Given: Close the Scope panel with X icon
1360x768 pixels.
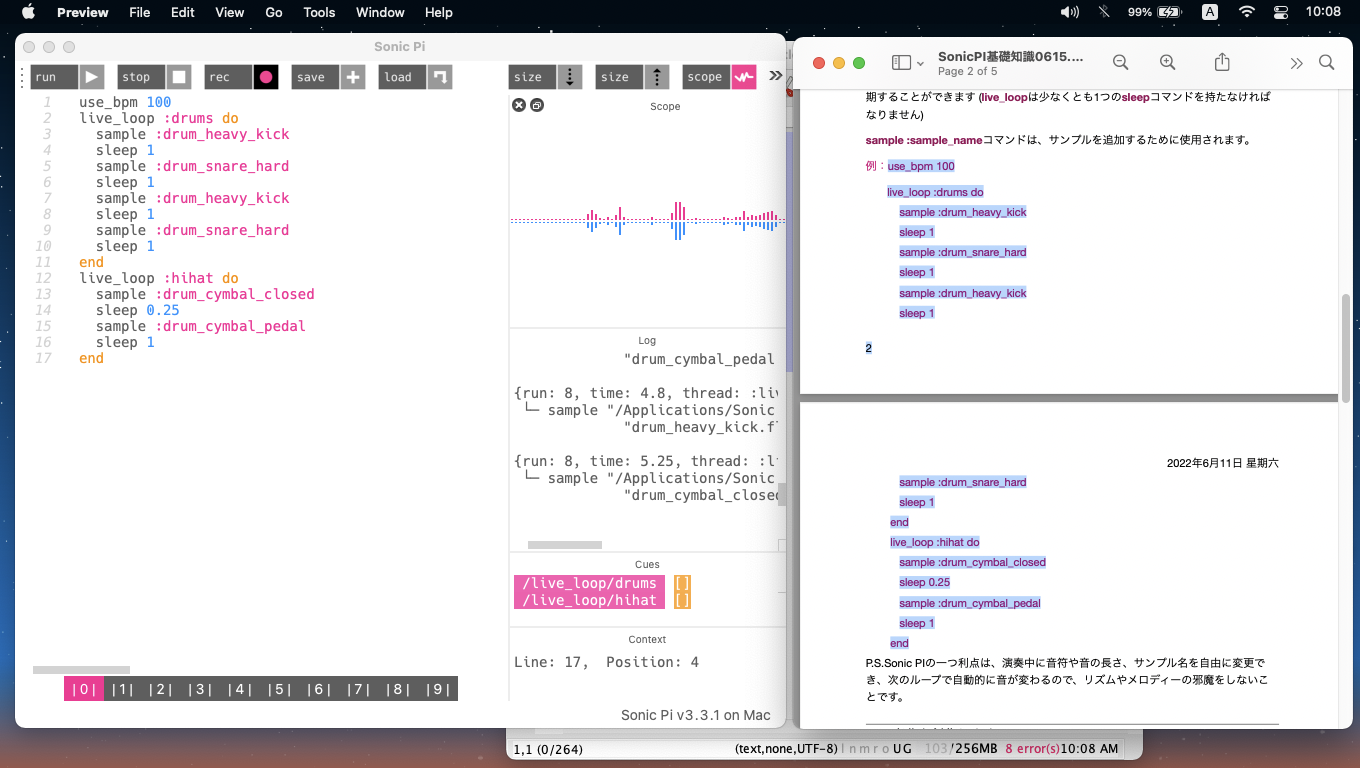Looking at the screenshot, I should 518,105.
